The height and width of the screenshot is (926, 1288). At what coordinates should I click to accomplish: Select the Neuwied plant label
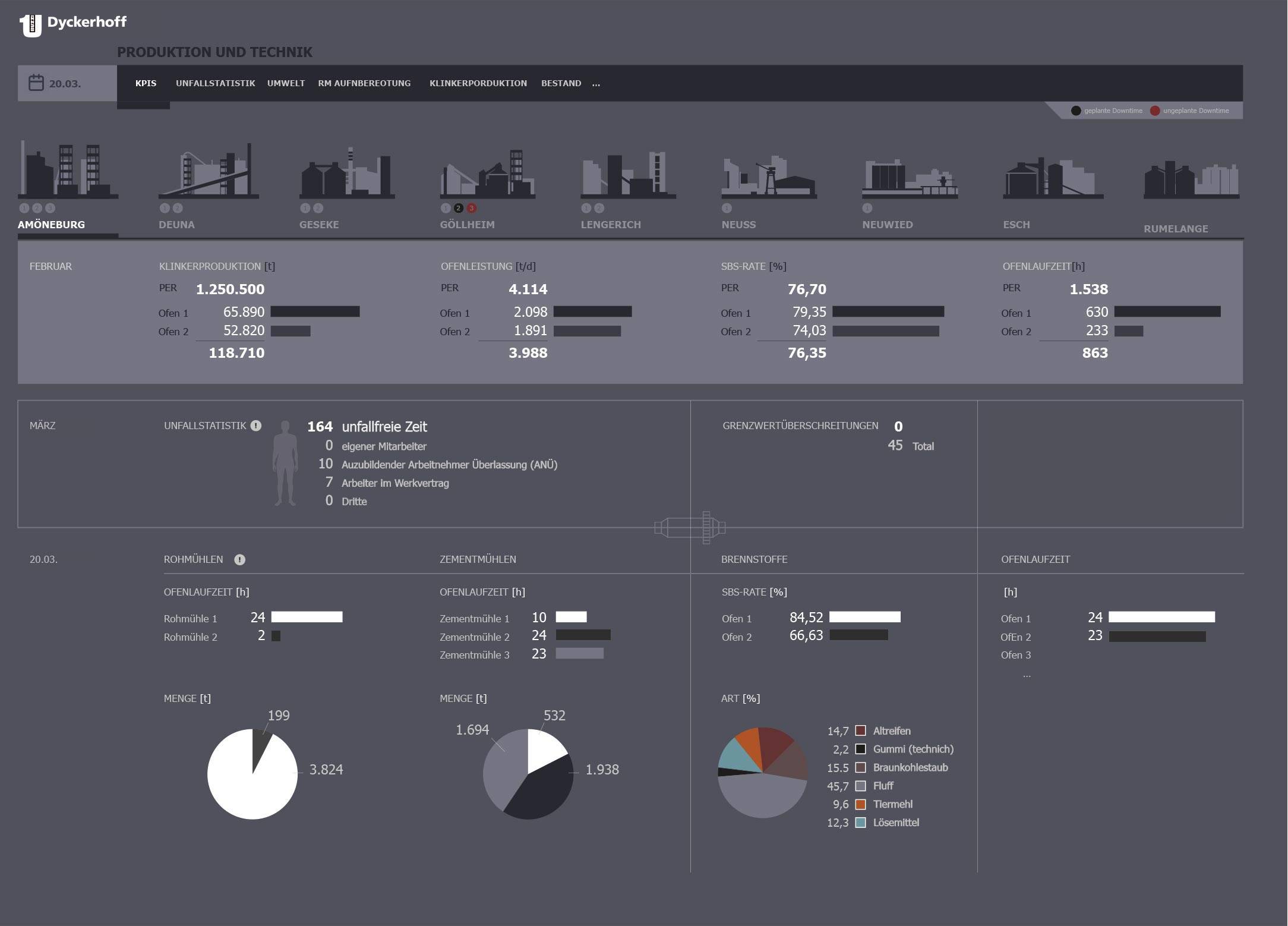tap(888, 225)
